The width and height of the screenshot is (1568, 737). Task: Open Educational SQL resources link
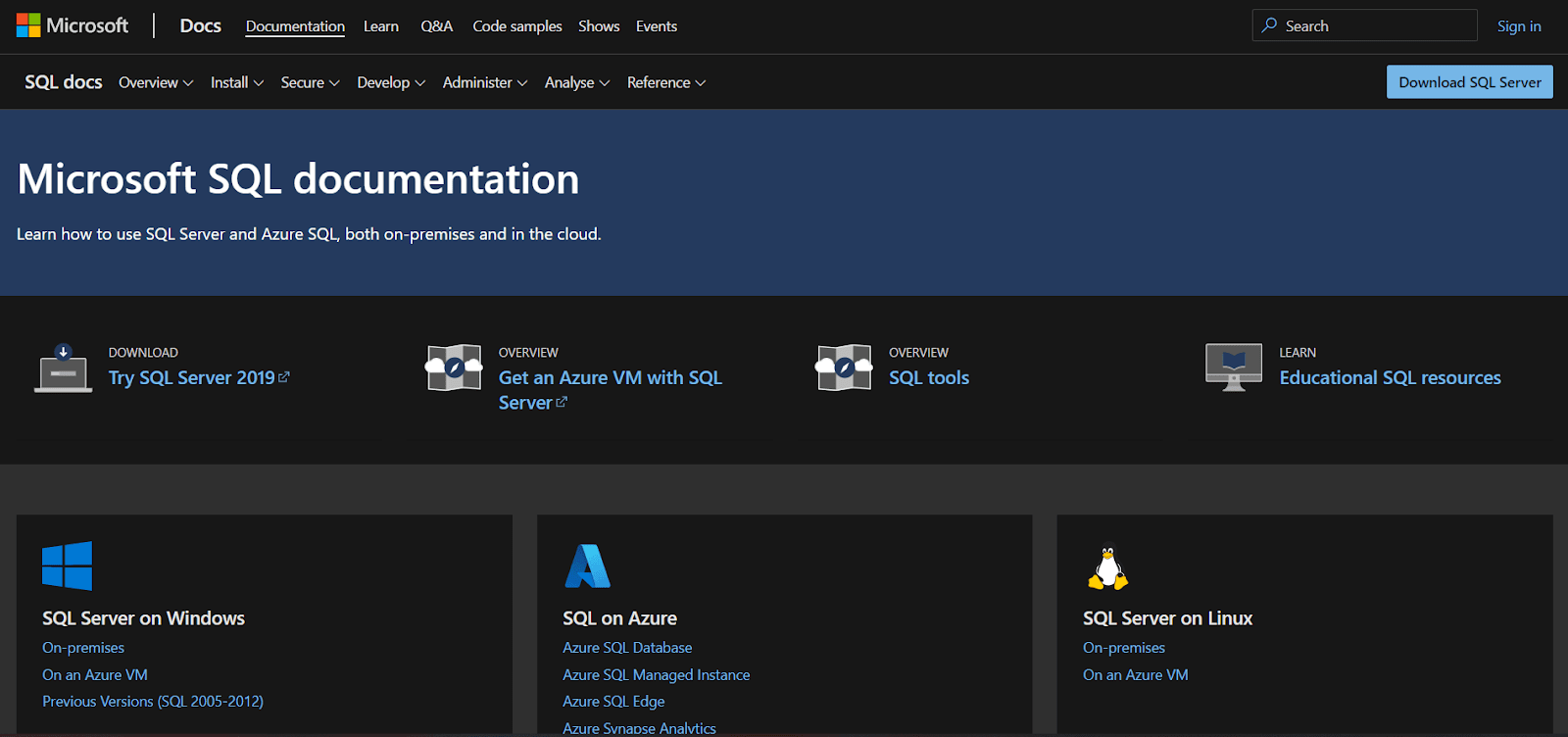click(1390, 377)
